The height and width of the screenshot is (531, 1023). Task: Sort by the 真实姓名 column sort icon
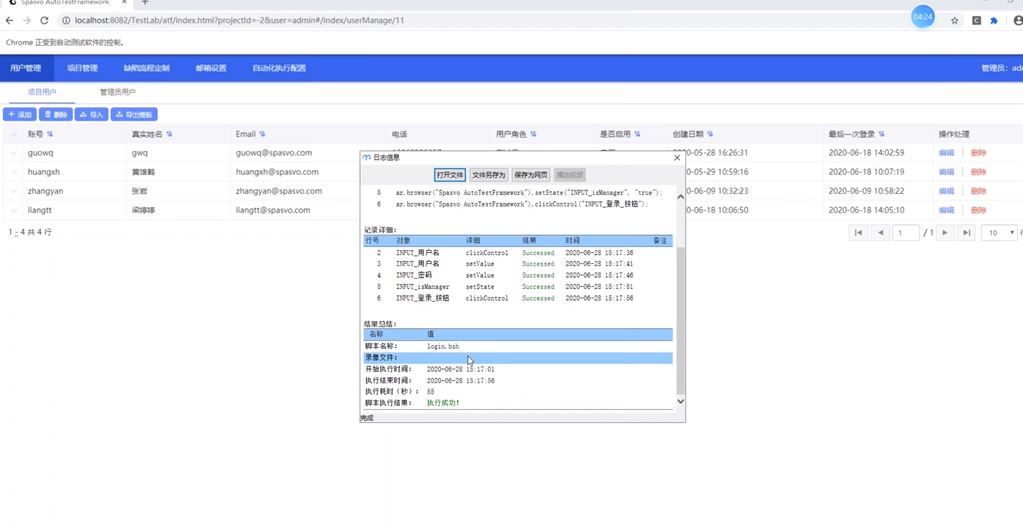169,134
